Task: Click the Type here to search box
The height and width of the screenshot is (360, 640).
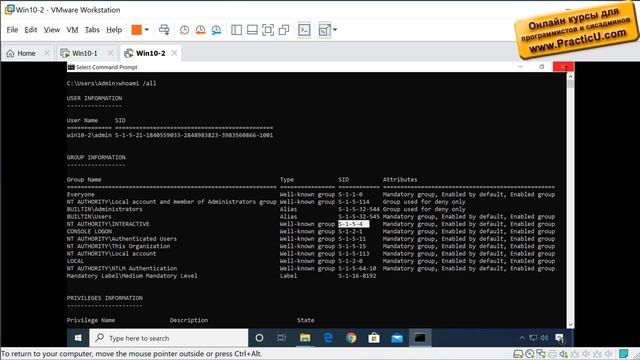Action: 169,338
